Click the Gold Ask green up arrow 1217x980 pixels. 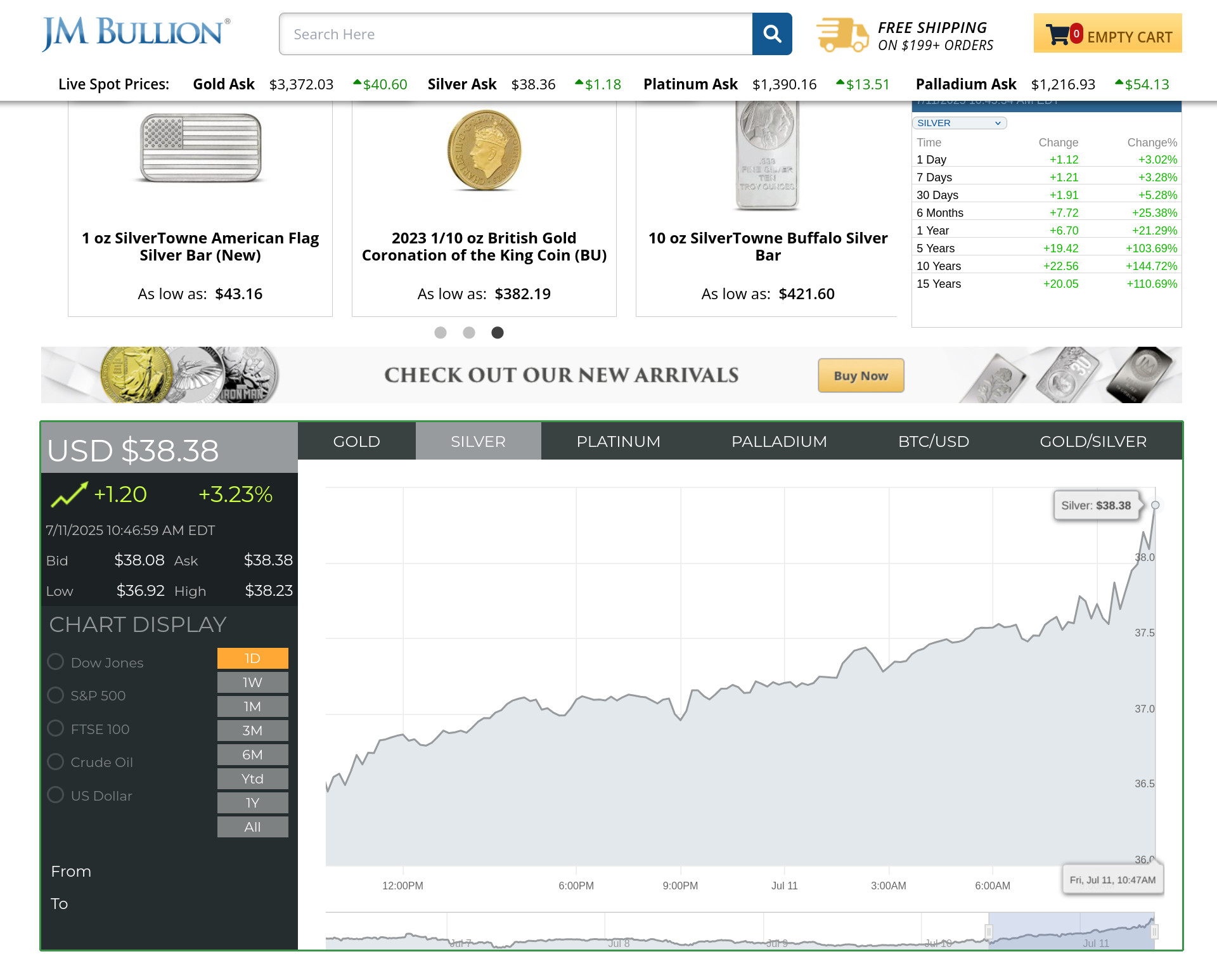pyautogui.click(x=357, y=82)
